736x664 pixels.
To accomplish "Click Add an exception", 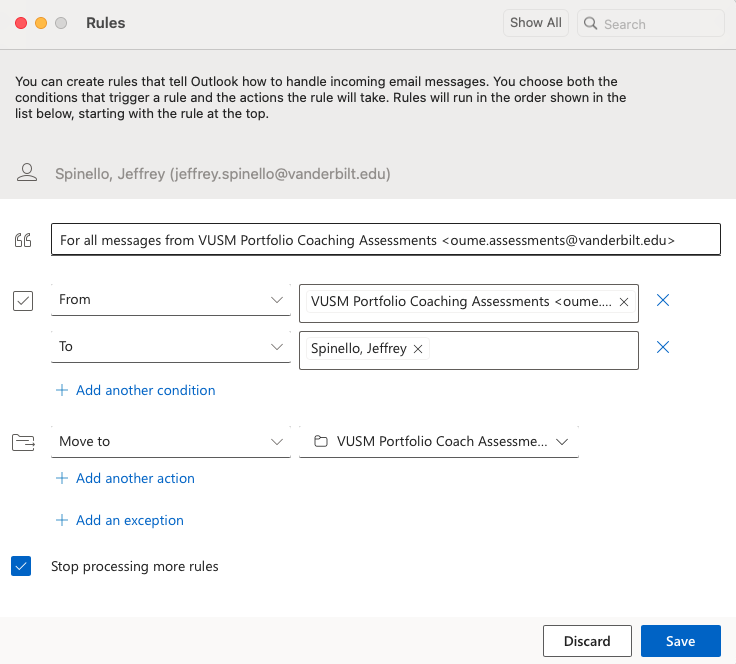I will pyautogui.click(x=130, y=520).
